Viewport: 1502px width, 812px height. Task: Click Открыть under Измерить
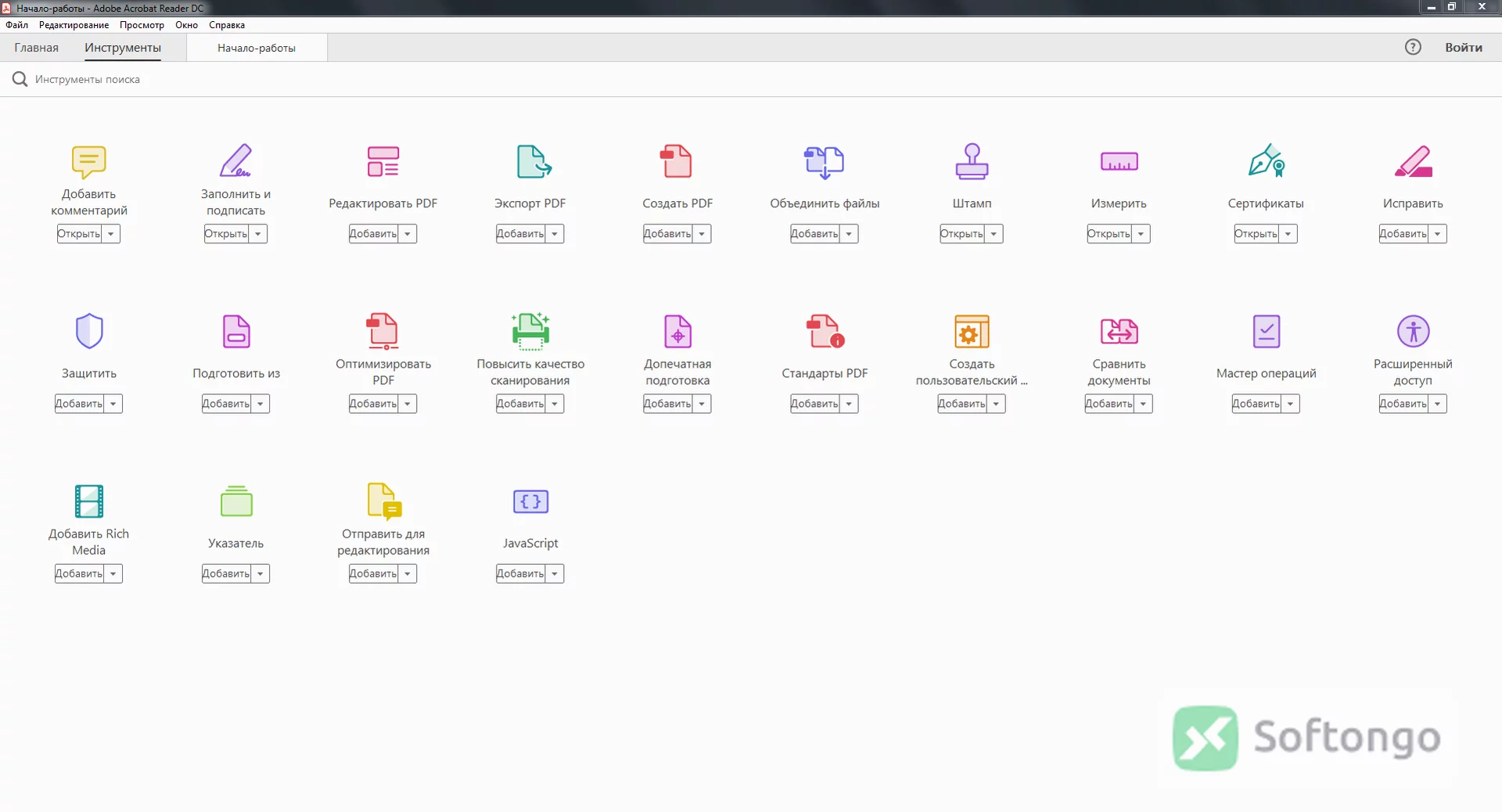pos(1109,234)
